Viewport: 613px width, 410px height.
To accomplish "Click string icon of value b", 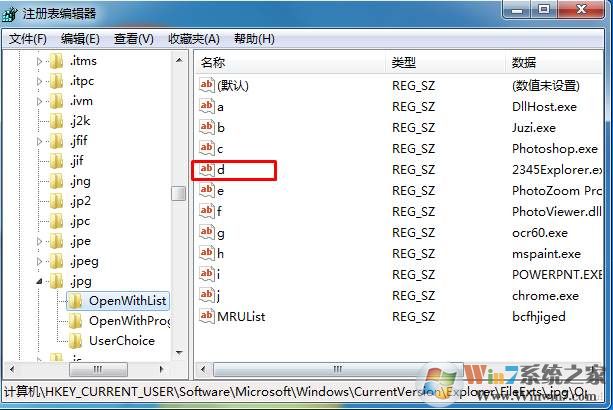I will (206, 127).
